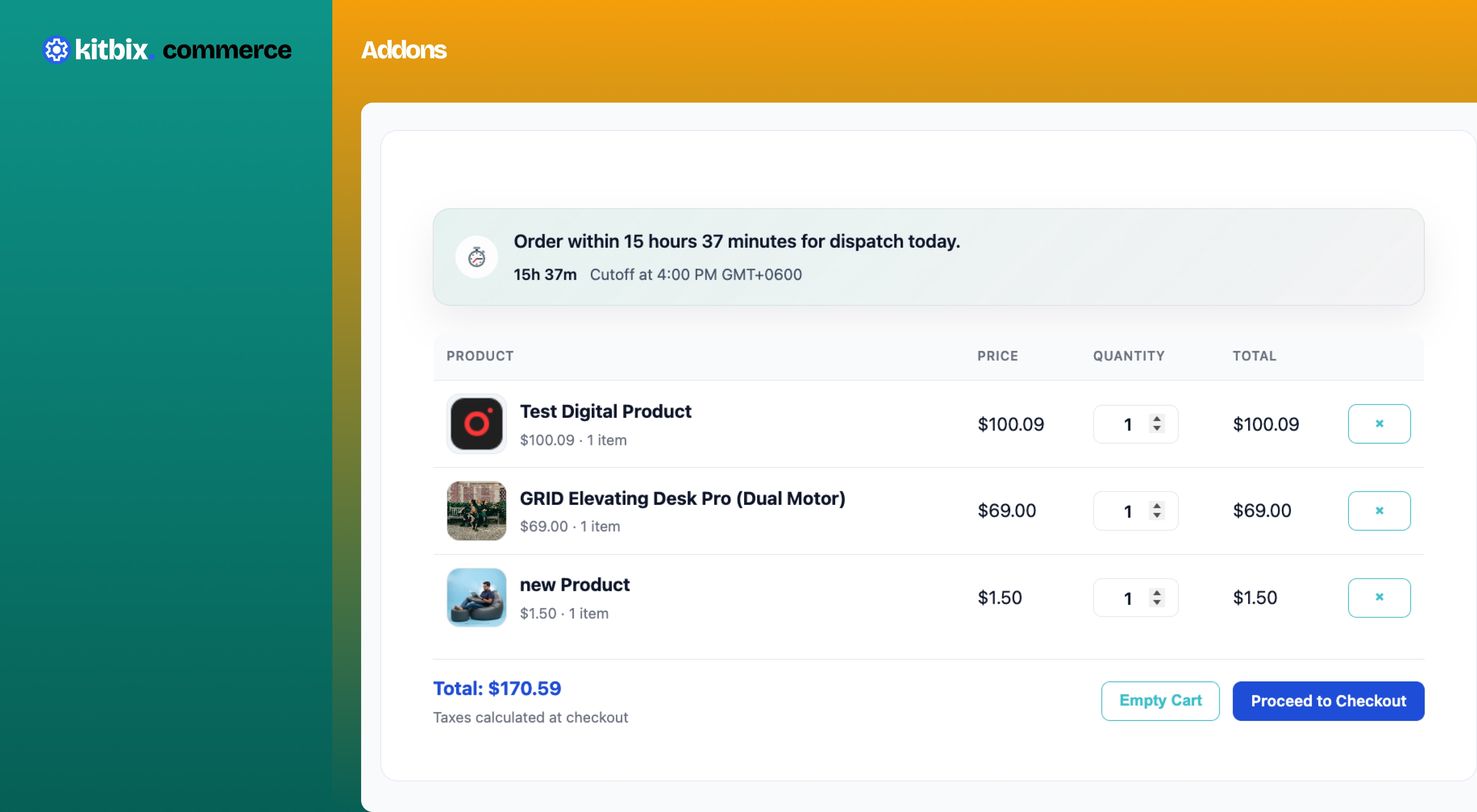Decrease new Product quantity
The width and height of the screenshot is (1477, 812).
(1157, 603)
